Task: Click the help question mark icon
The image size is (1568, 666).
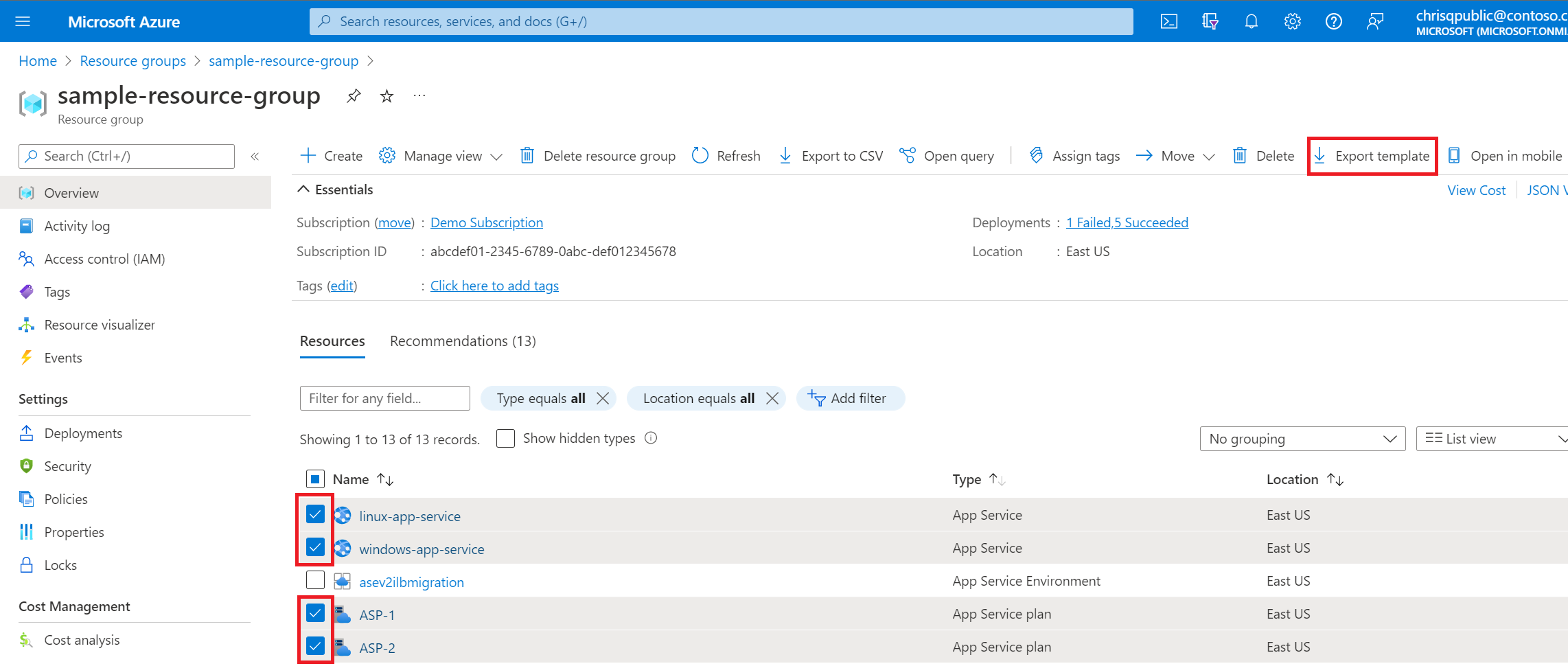Action: (1333, 21)
